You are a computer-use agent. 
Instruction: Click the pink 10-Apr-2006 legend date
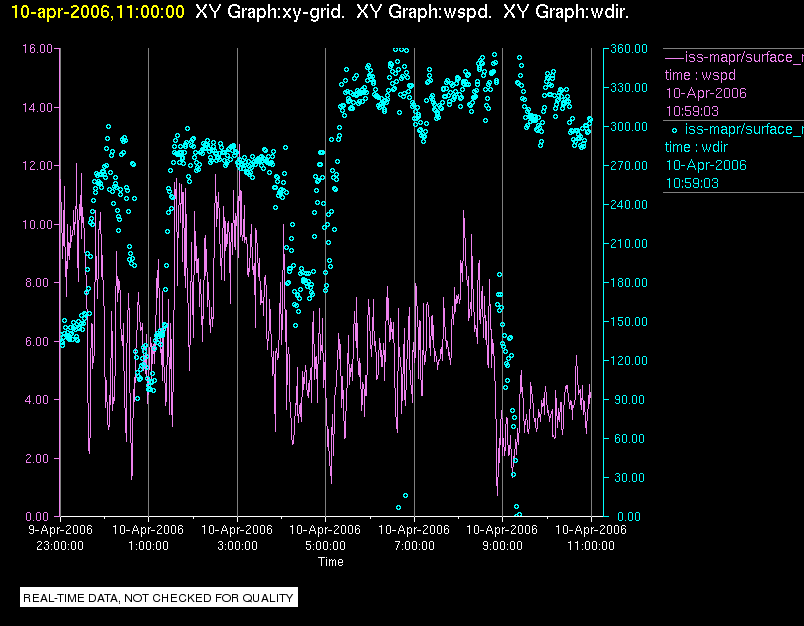point(706,93)
